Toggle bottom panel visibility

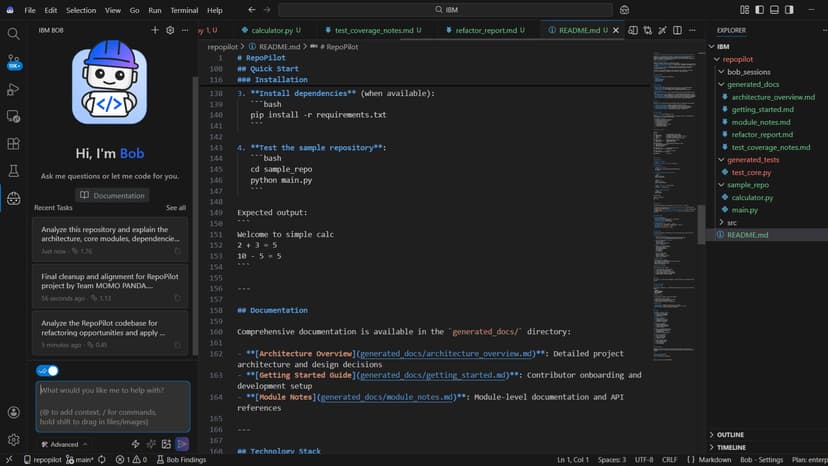[x=774, y=10]
